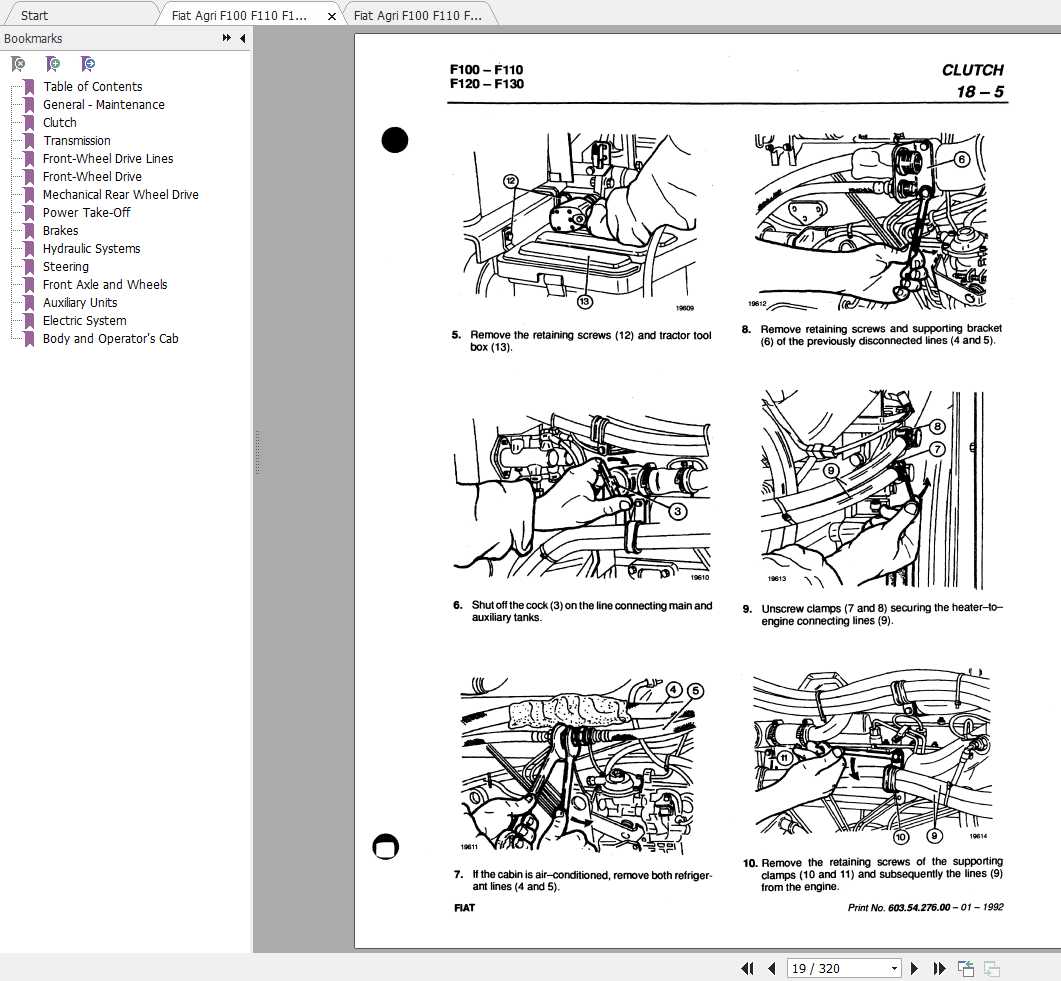Open the Electric System bookmark
The height and width of the screenshot is (981, 1061).
tap(85, 321)
